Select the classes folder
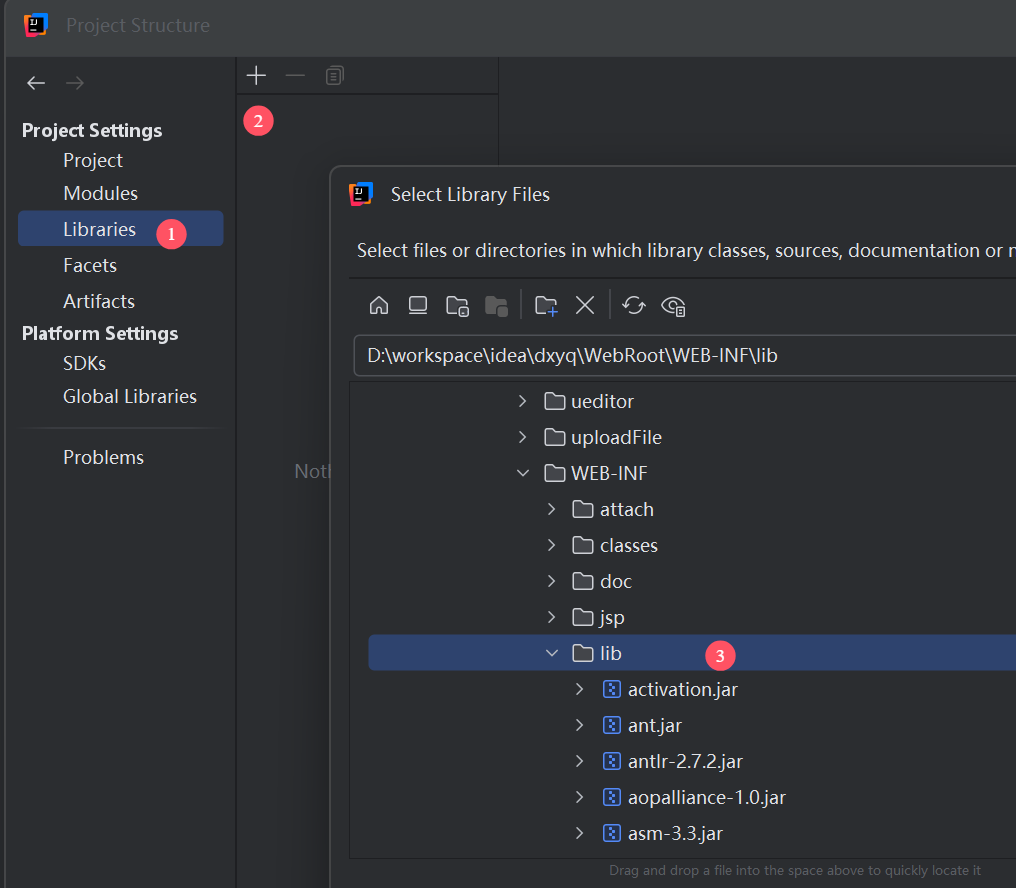 pyautogui.click(x=628, y=546)
